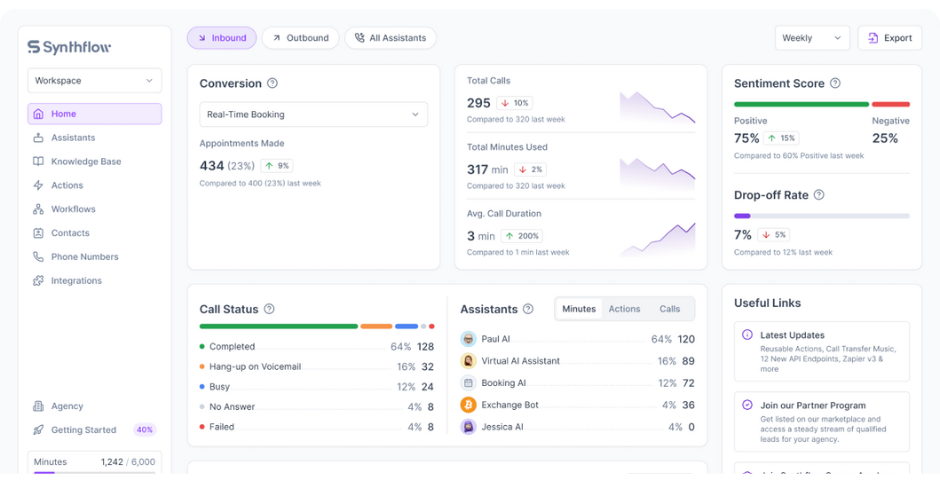This screenshot has width=940, height=483.
Task: Click the Assistants sidebar icon
Action: pyautogui.click(x=38, y=138)
